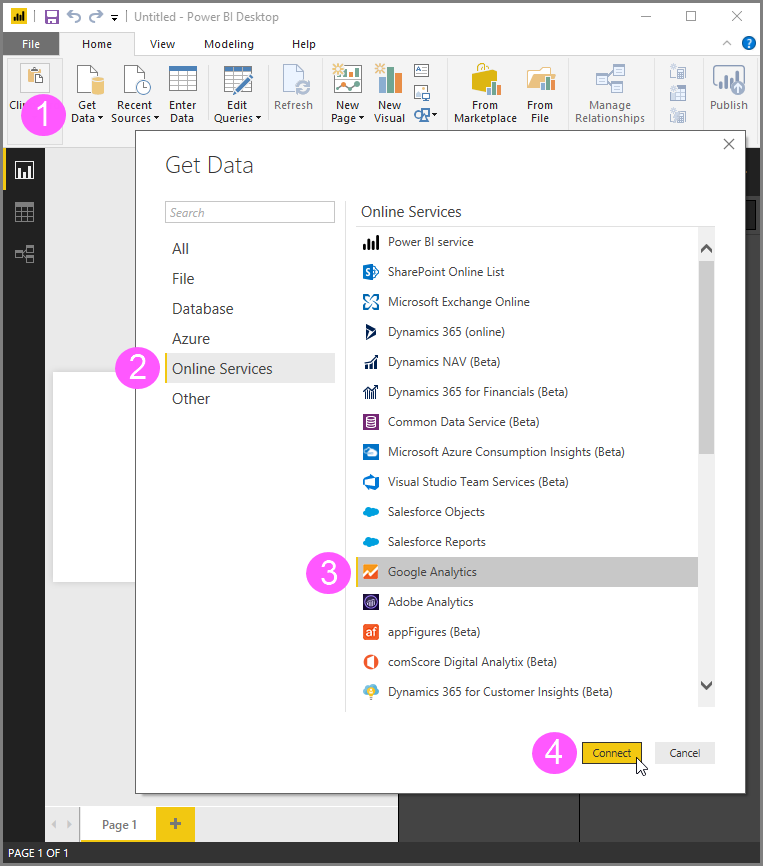Screen dimensions: 763x866
Task: Select Power BI service connector
Action: pos(527,242)
